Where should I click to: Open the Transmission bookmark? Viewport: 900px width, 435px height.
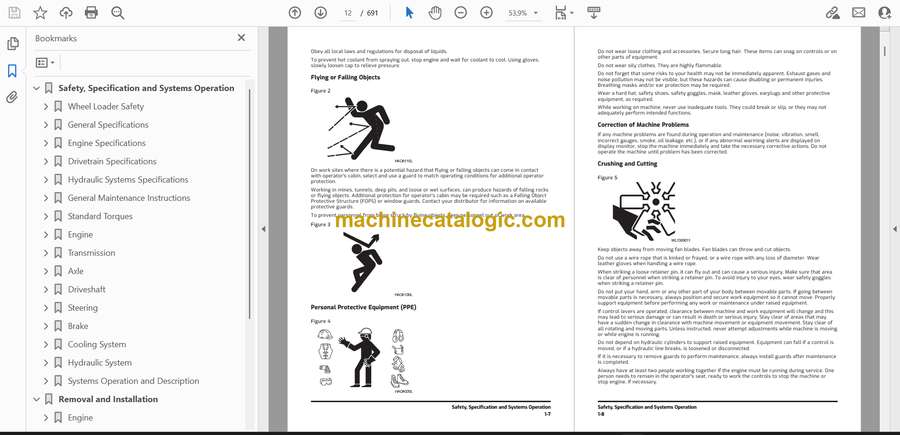pyautogui.click(x=91, y=253)
